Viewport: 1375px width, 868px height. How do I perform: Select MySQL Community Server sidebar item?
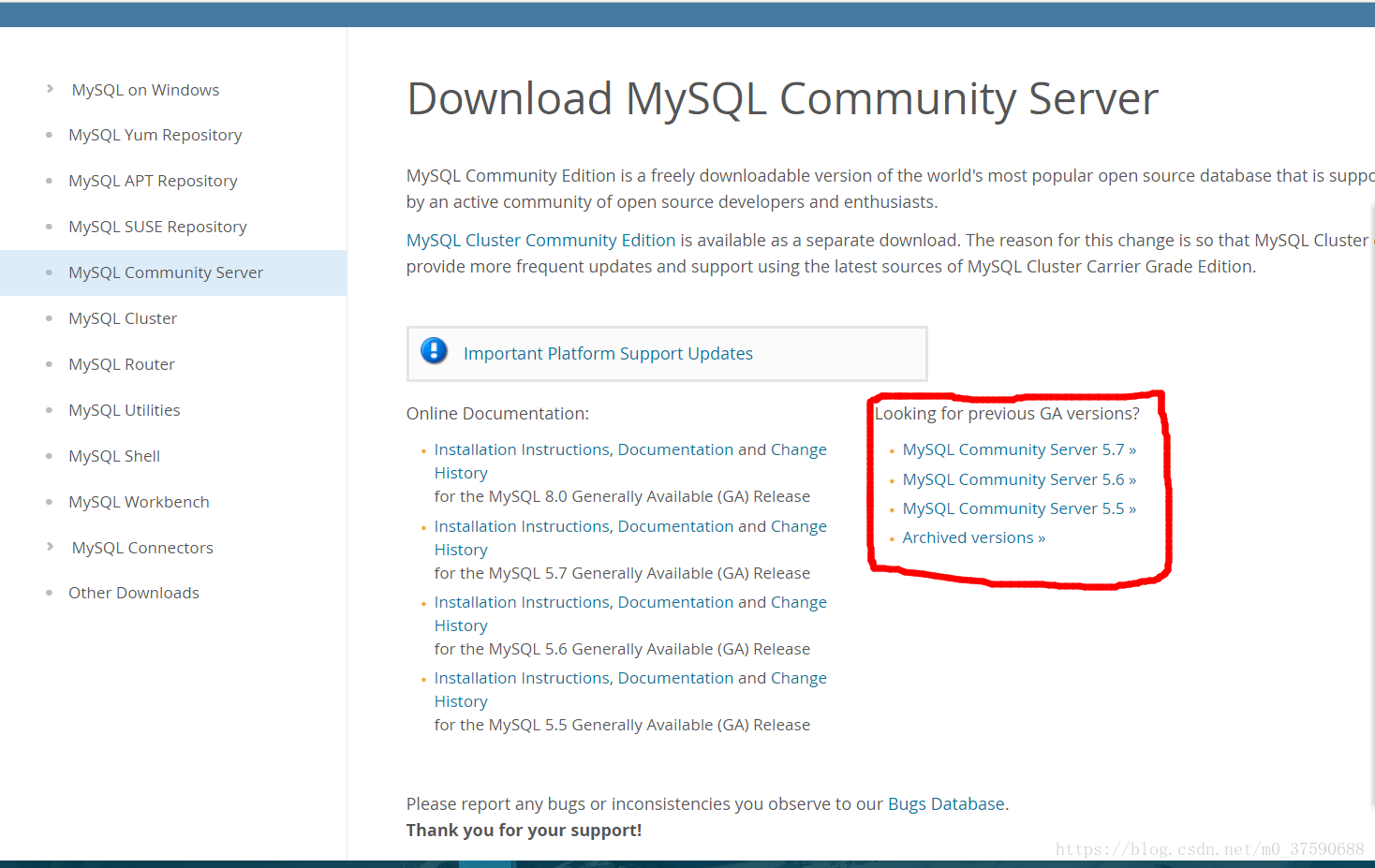pos(173,272)
